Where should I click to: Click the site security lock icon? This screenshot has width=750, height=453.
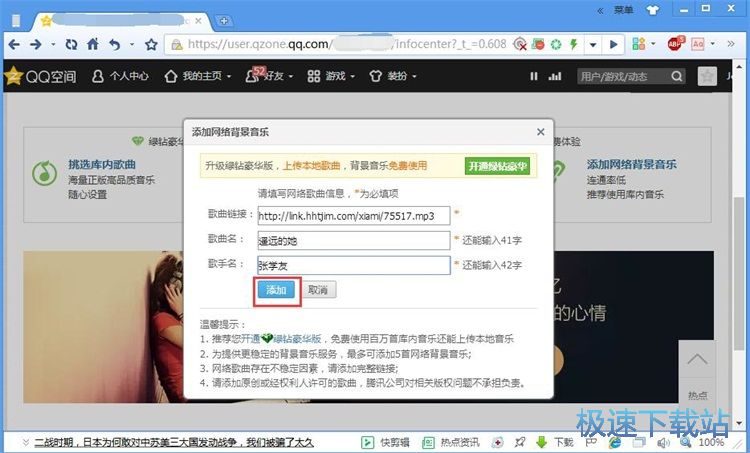pyautogui.click(x=176, y=44)
